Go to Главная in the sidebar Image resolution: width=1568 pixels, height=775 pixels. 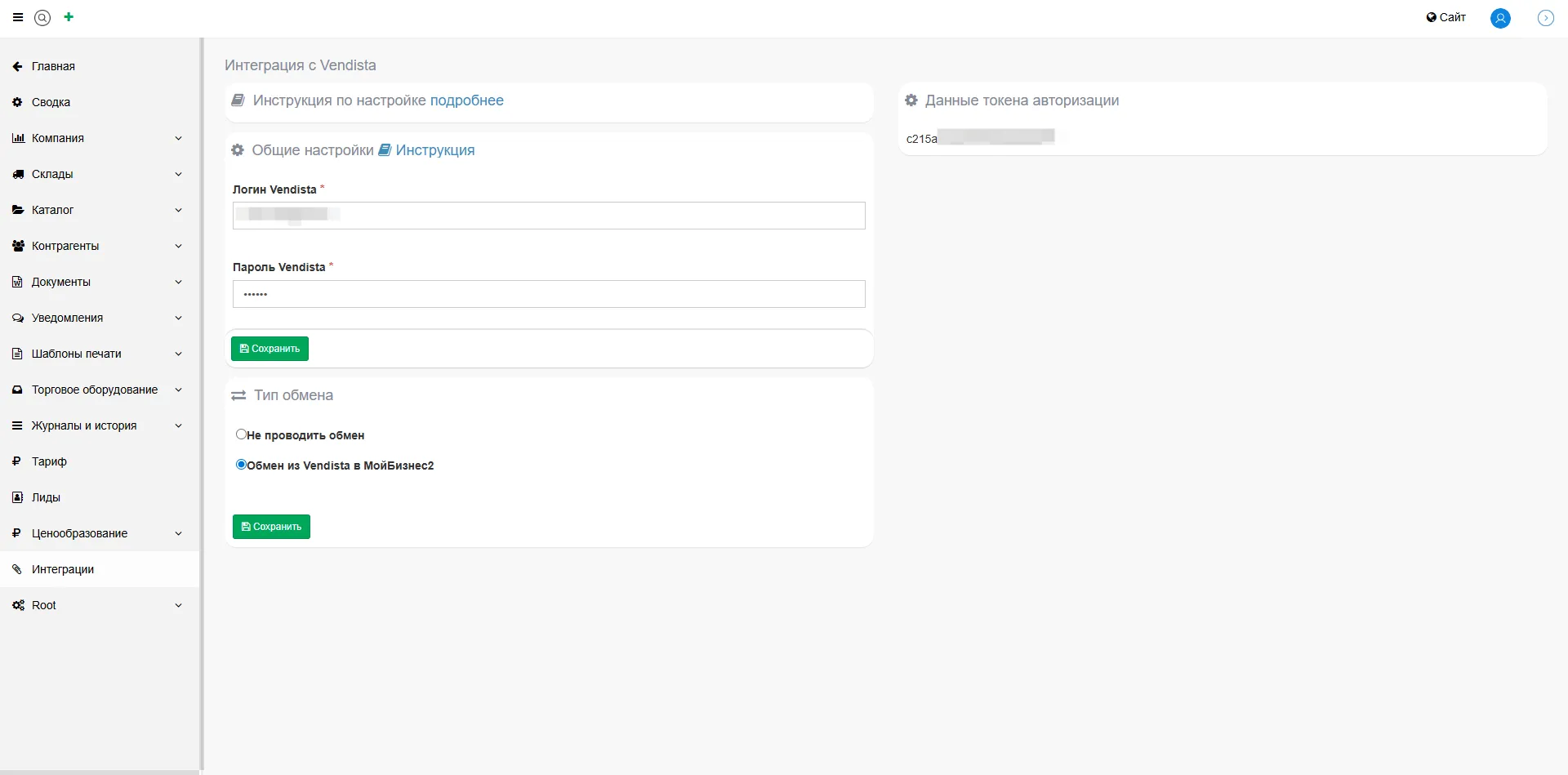click(53, 66)
